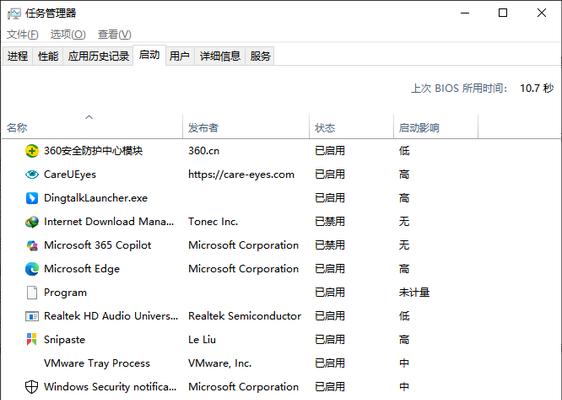Screen dimensions: 562x400
Task: Select the Internet Download Mana... entry
Action: tap(109, 222)
